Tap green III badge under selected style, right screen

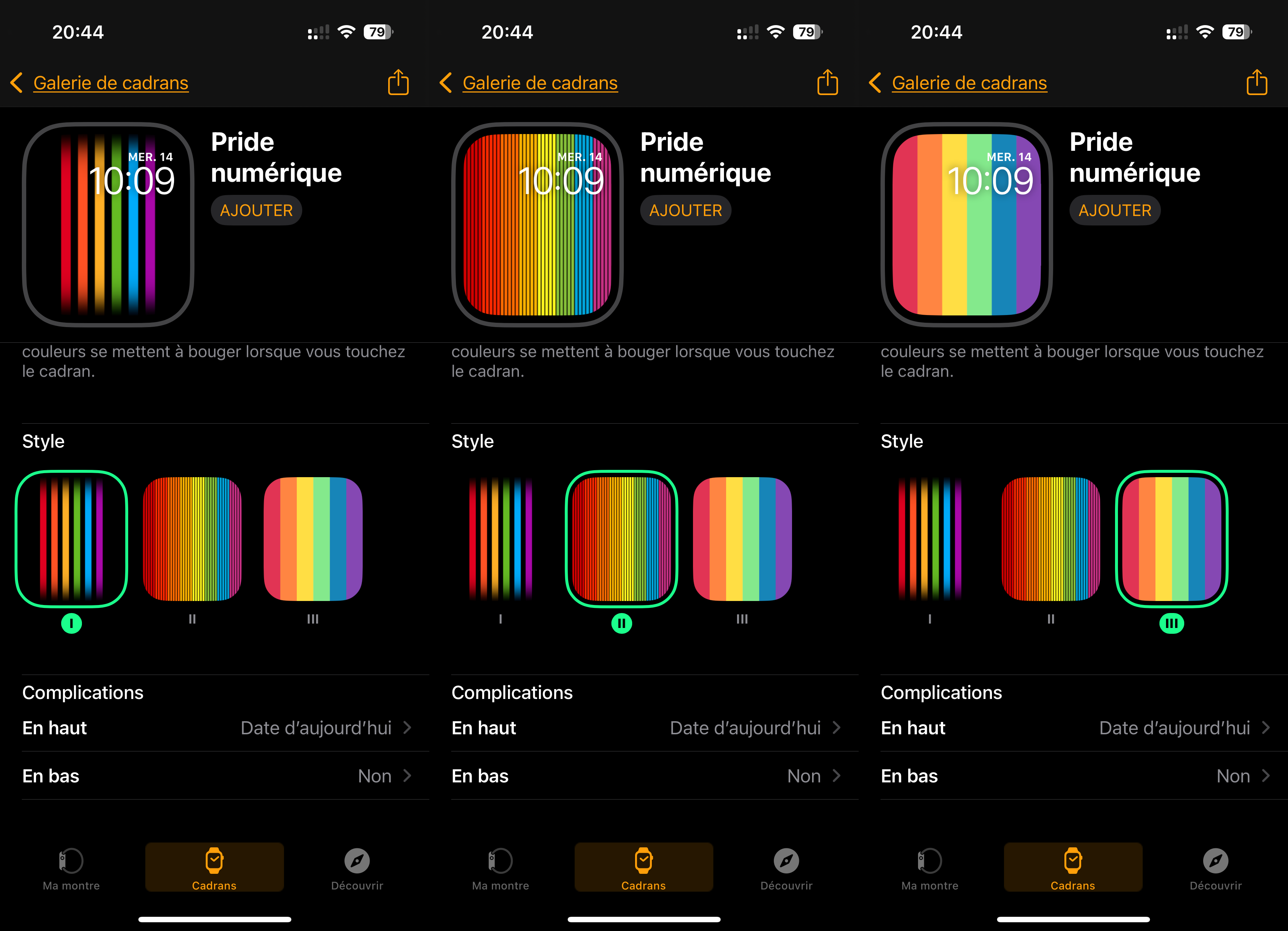(x=1171, y=624)
